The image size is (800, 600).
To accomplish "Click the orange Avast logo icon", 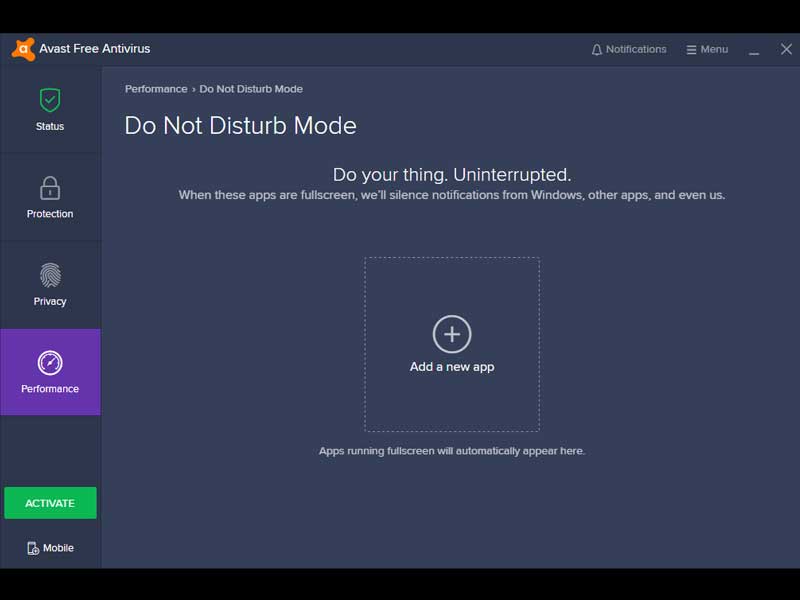I will tap(23, 49).
